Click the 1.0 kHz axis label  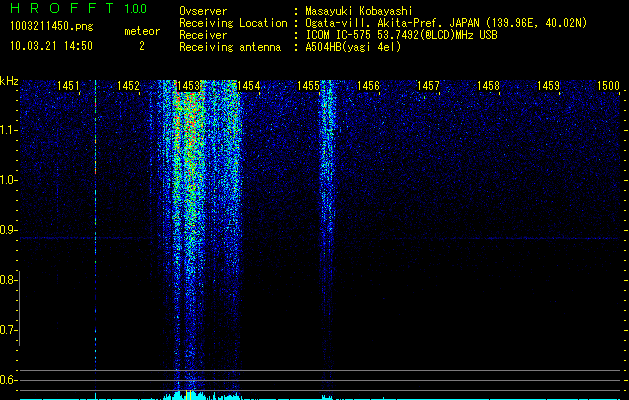8,180
